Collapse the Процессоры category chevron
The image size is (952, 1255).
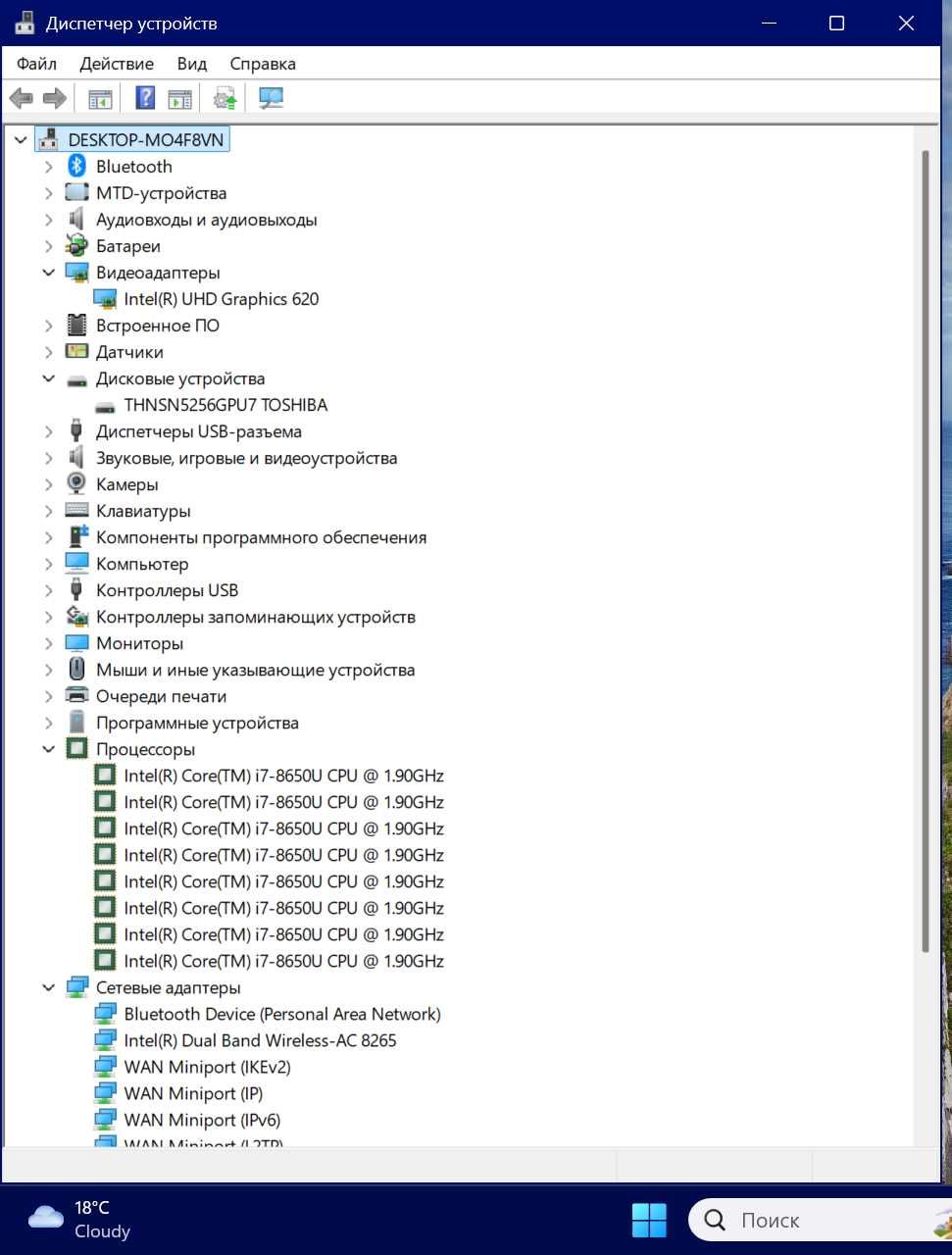point(48,749)
